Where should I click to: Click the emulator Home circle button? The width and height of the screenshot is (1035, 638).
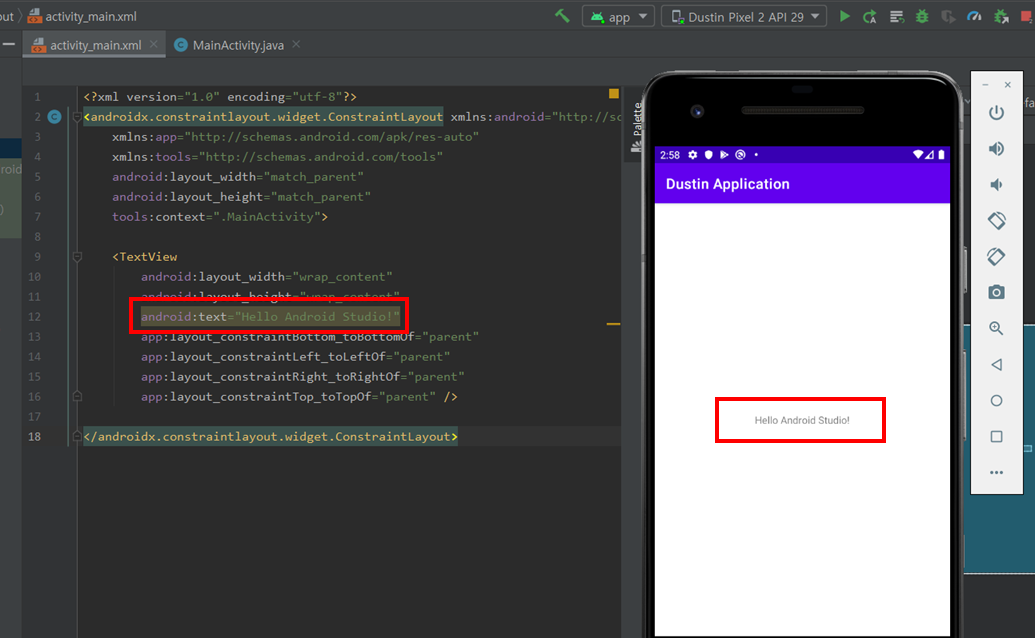[x=996, y=400]
